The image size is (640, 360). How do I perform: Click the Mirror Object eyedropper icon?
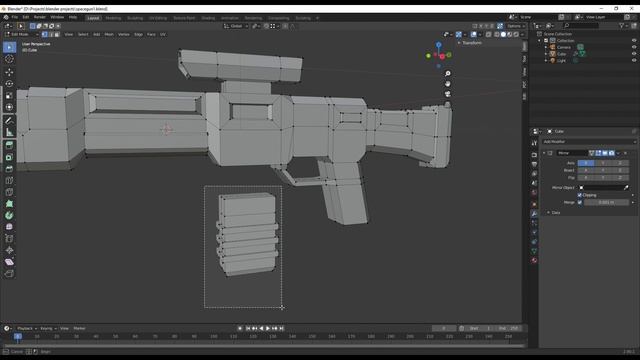[x=626, y=187]
